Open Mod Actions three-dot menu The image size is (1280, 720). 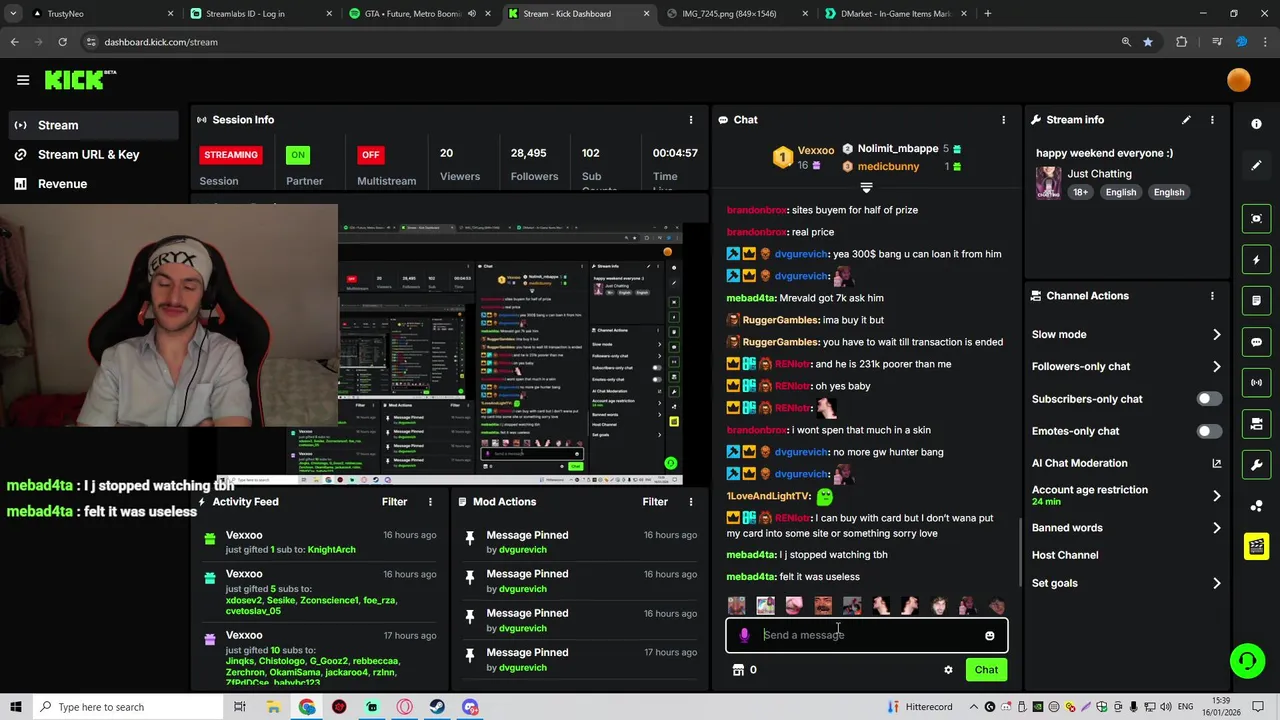click(690, 502)
